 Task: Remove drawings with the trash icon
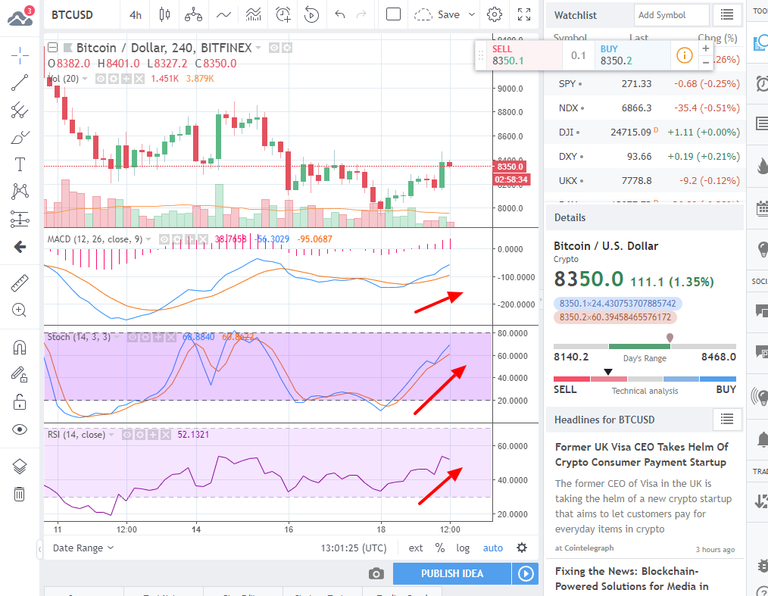(x=20, y=494)
